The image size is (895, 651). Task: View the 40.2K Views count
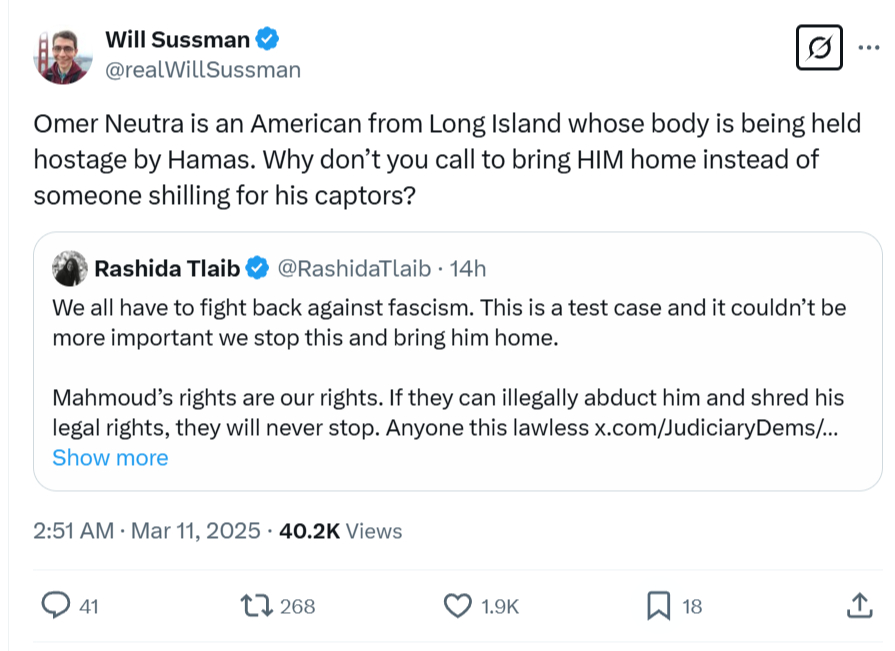341,531
